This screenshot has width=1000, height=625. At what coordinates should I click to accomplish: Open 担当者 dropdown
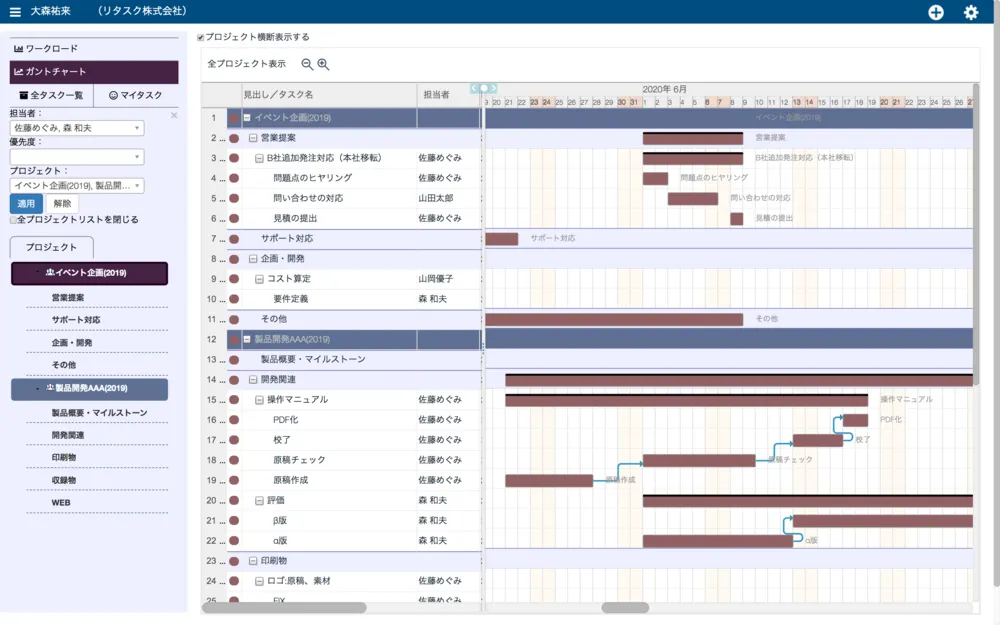77,128
